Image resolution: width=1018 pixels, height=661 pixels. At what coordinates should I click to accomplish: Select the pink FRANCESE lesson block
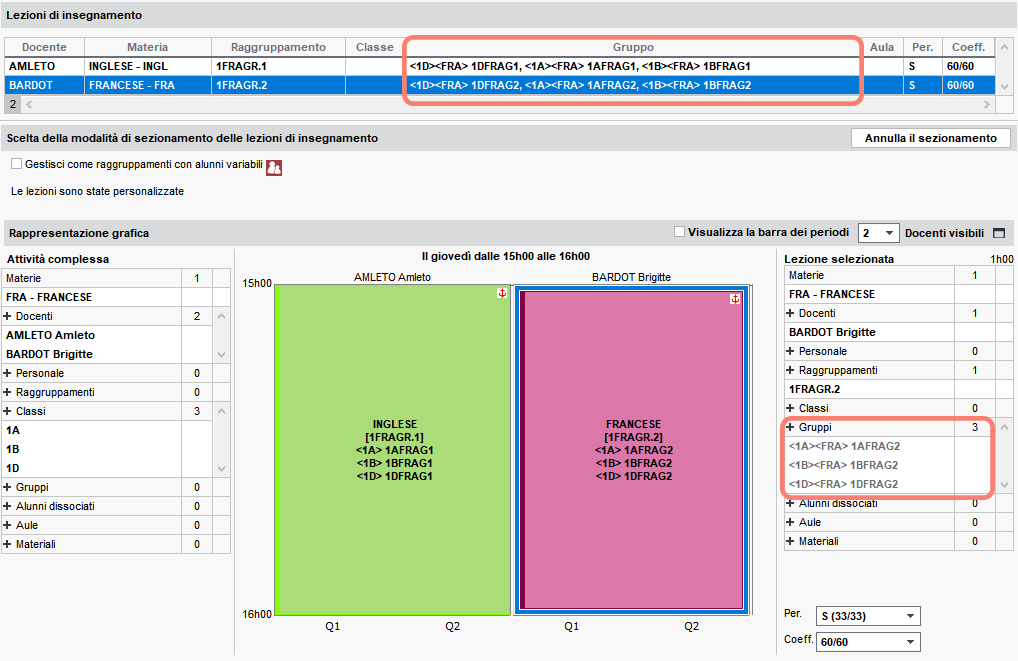click(x=633, y=450)
